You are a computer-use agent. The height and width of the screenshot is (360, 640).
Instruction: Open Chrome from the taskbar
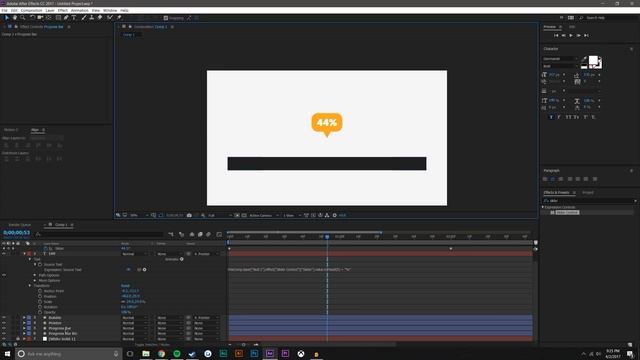click(x=161, y=353)
